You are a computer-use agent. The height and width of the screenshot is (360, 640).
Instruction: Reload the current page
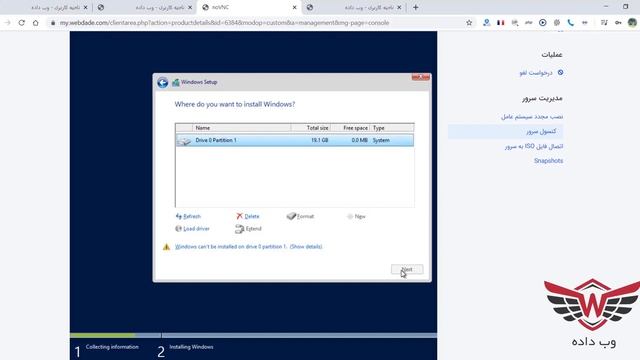[22, 23]
